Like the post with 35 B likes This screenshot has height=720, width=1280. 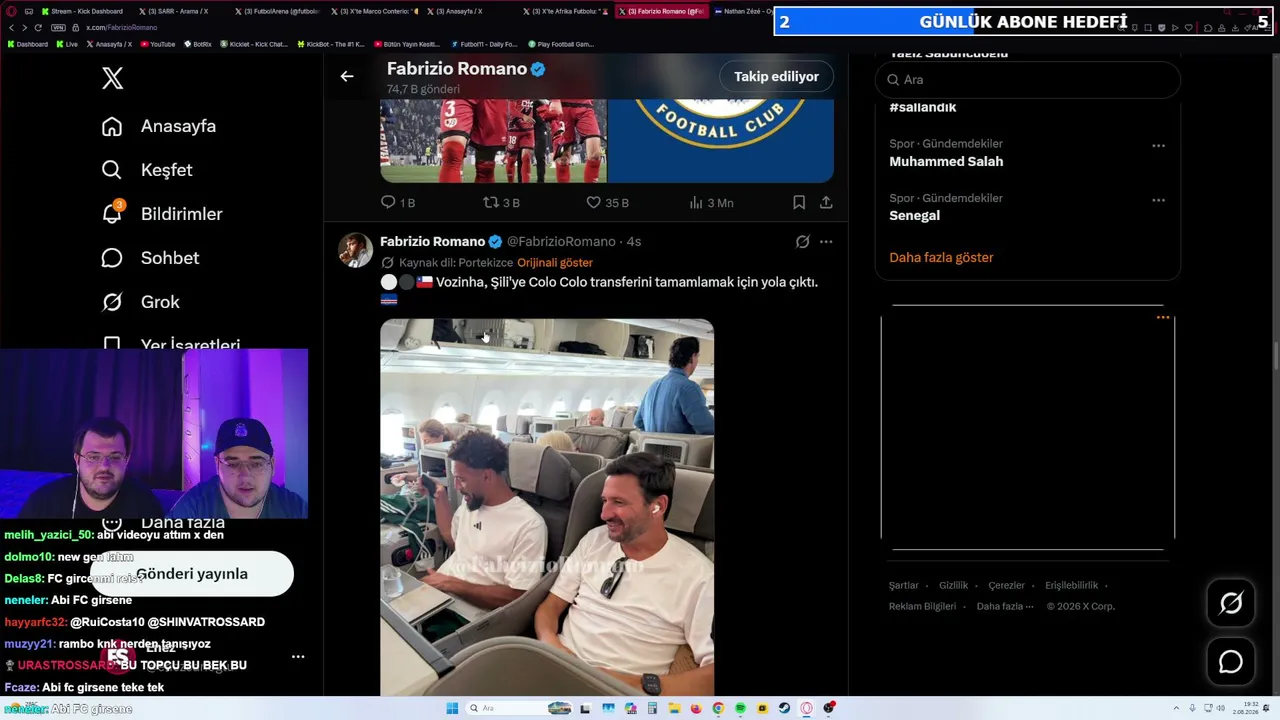point(607,202)
